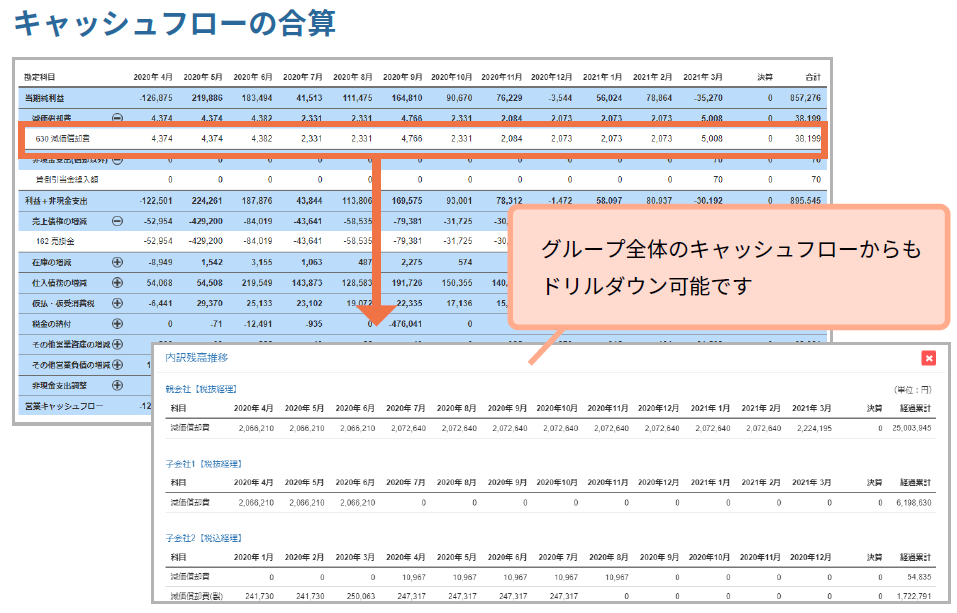The image size is (957, 613).
Task: Click the 内訳残高推移 popup title
Action: (x=197, y=358)
